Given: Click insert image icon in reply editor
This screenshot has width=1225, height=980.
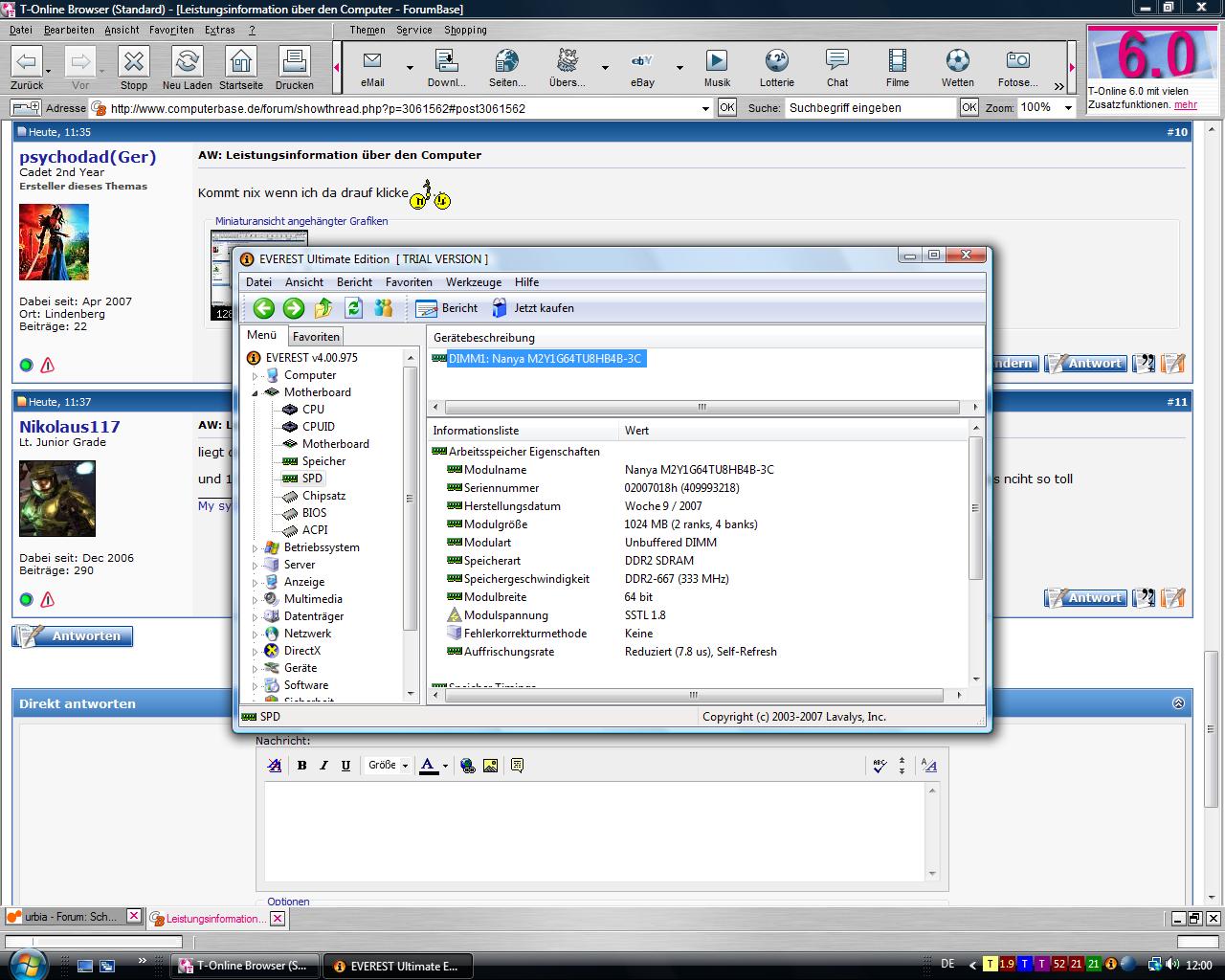Looking at the screenshot, I should pyautogui.click(x=491, y=766).
